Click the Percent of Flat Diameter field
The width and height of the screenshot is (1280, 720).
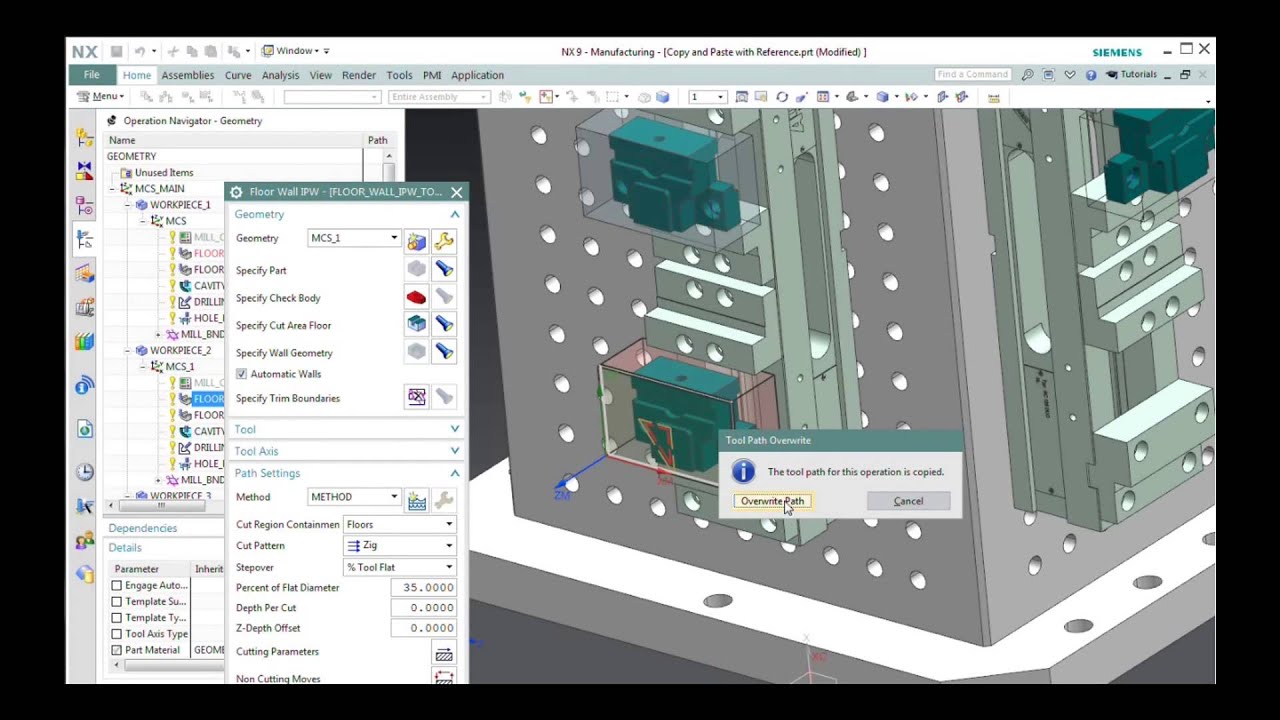tap(423, 587)
